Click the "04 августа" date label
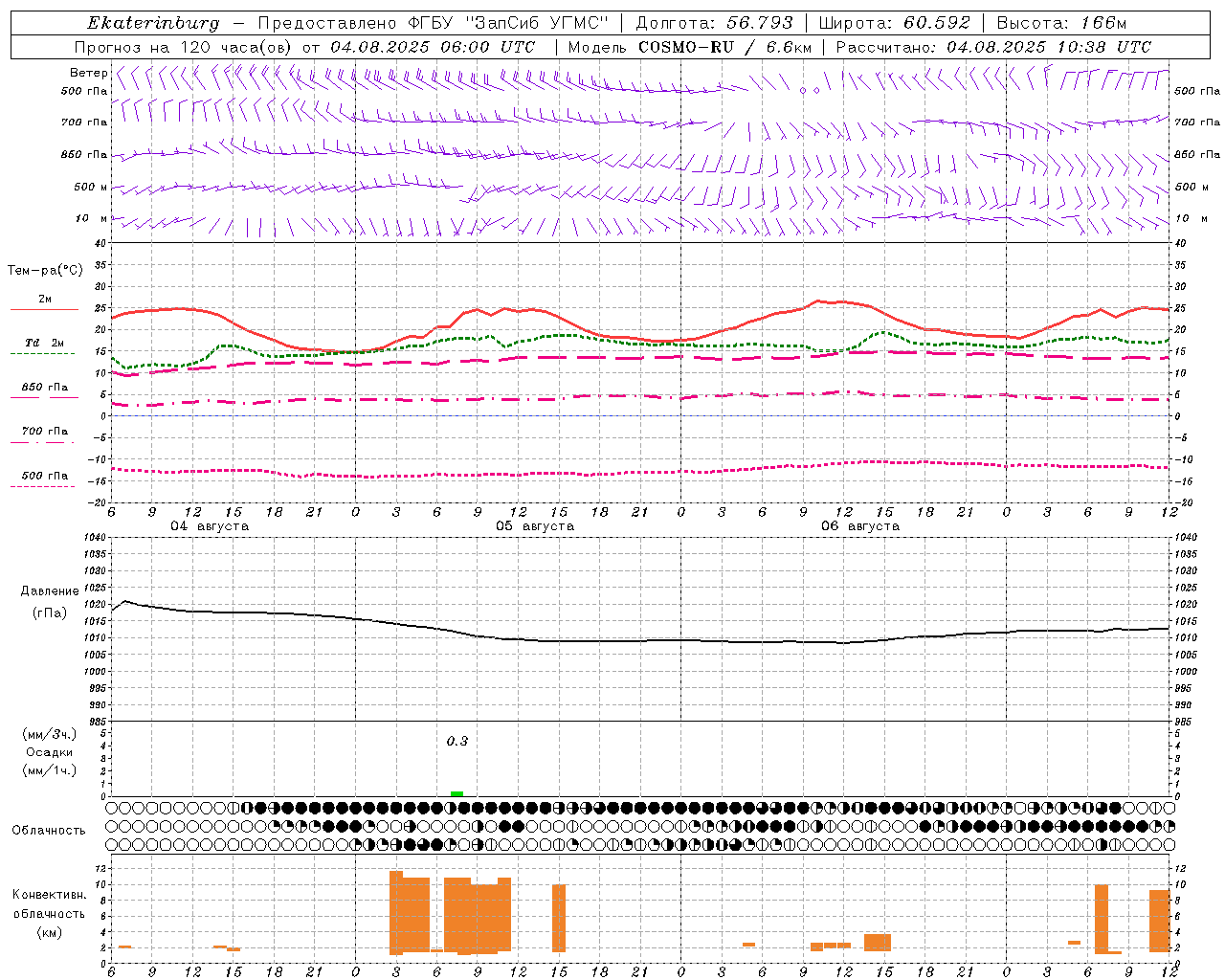 [x=210, y=526]
